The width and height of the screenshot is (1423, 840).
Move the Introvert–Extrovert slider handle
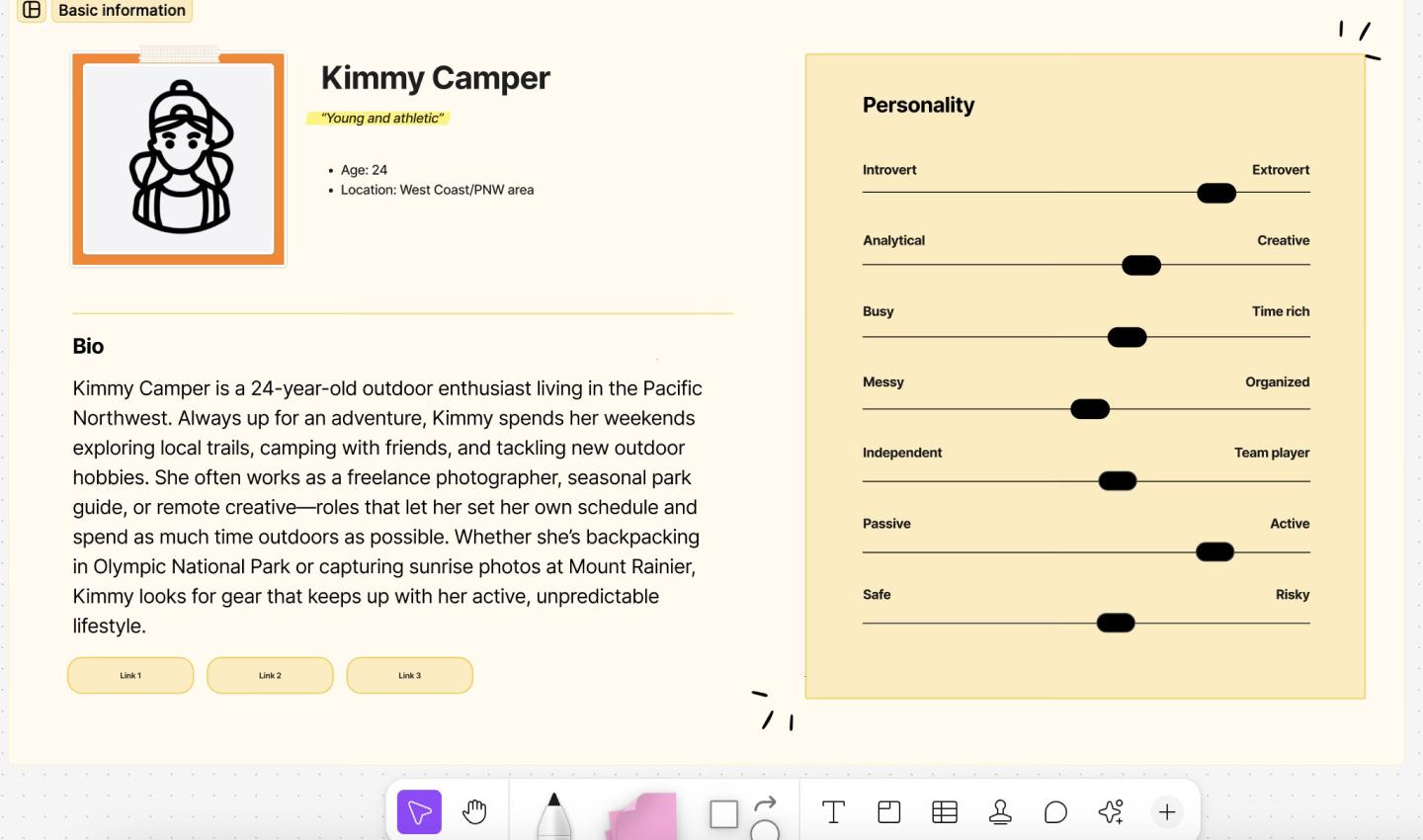click(1216, 193)
